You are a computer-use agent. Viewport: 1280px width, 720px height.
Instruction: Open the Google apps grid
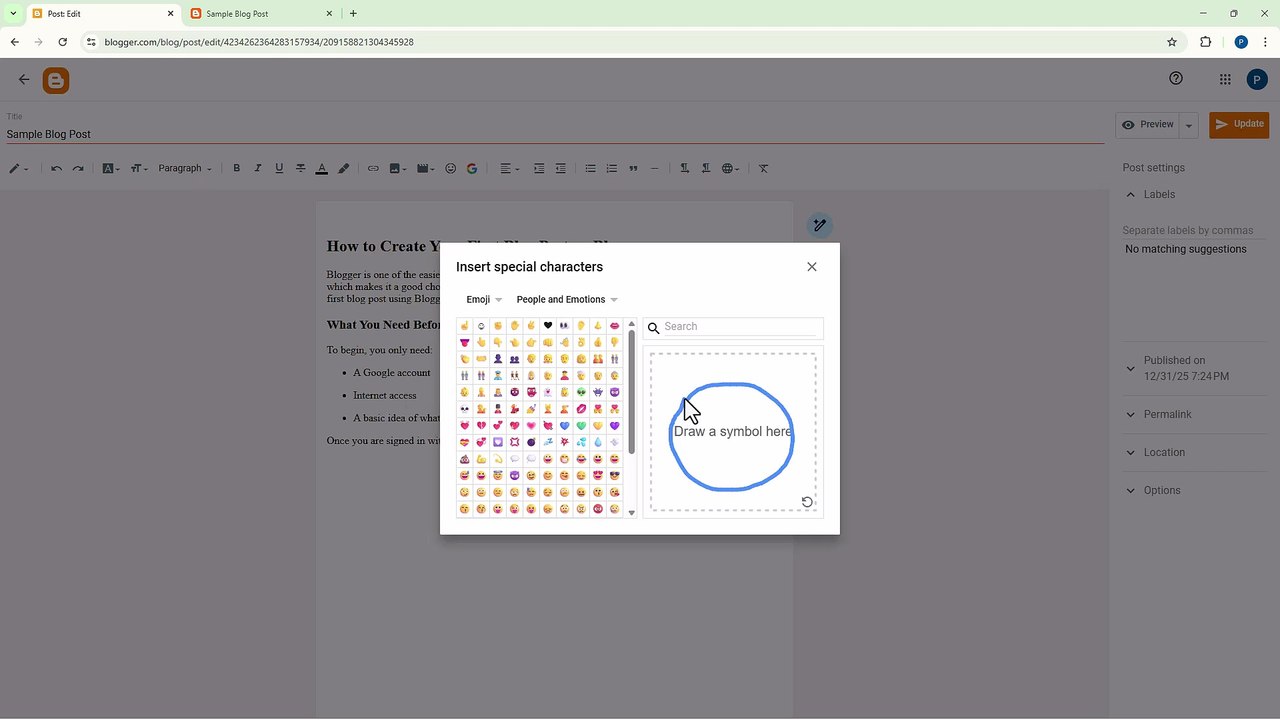pyautogui.click(x=1225, y=79)
